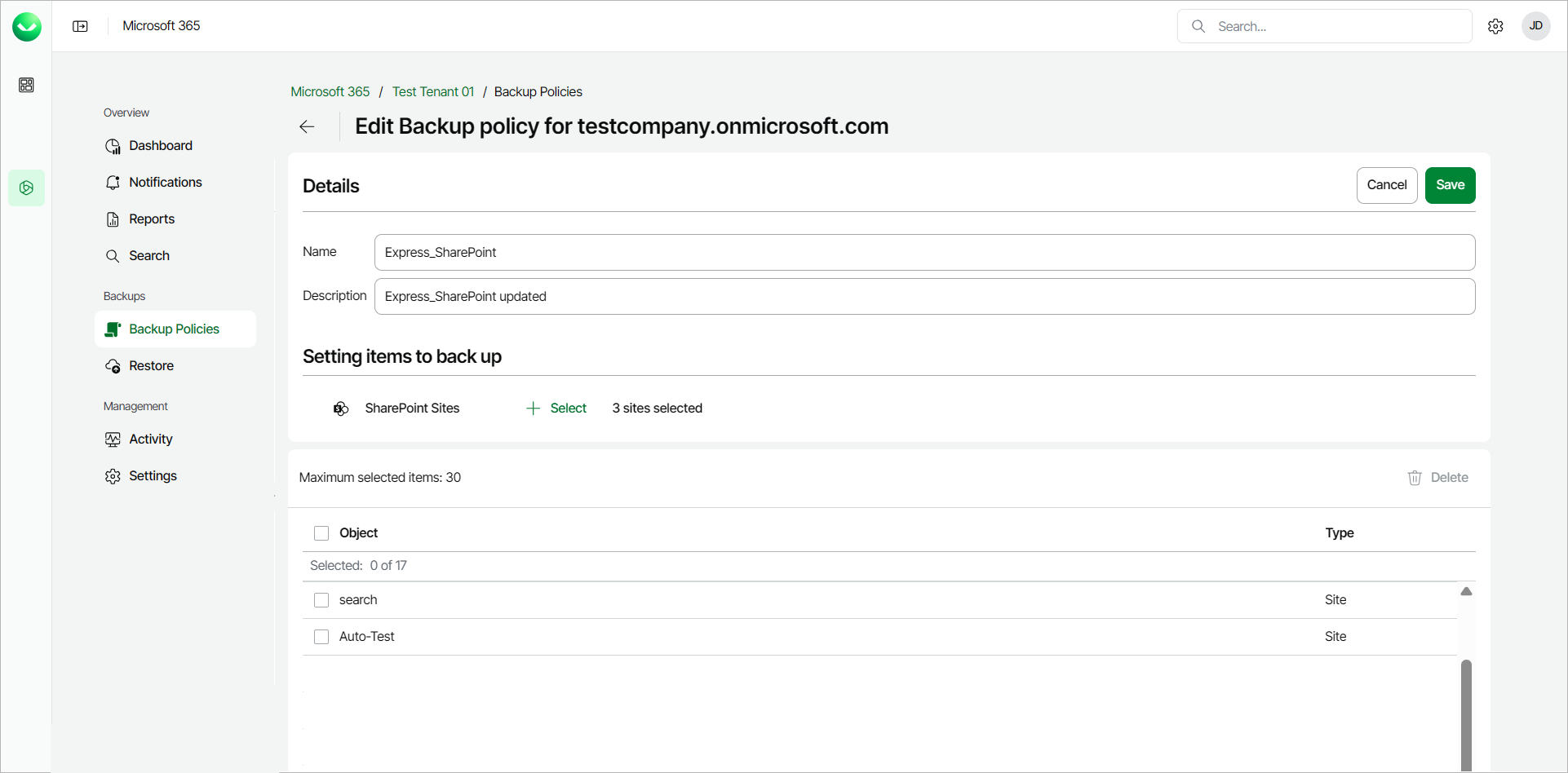This screenshot has width=1568, height=773.
Task: Open the apps grid icon
Action: pyautogui.click(x=26, y=85)
